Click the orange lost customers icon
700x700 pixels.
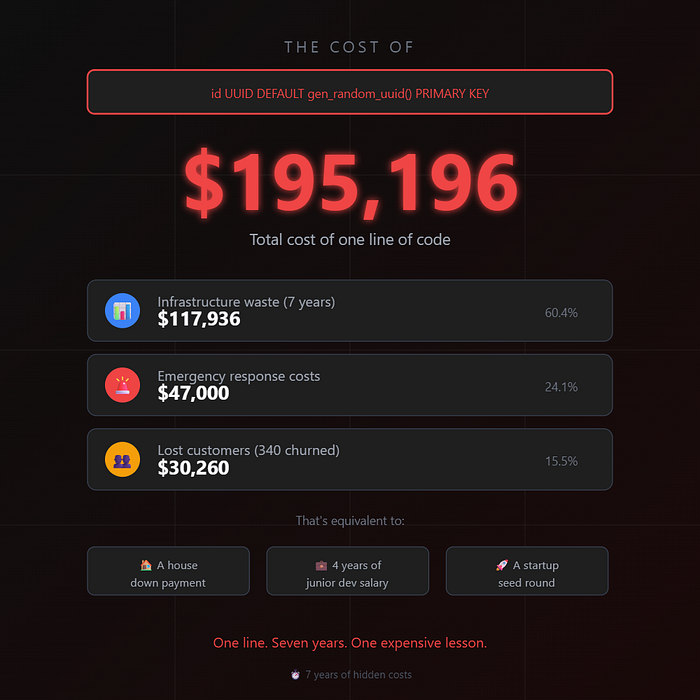pos(122,459)
